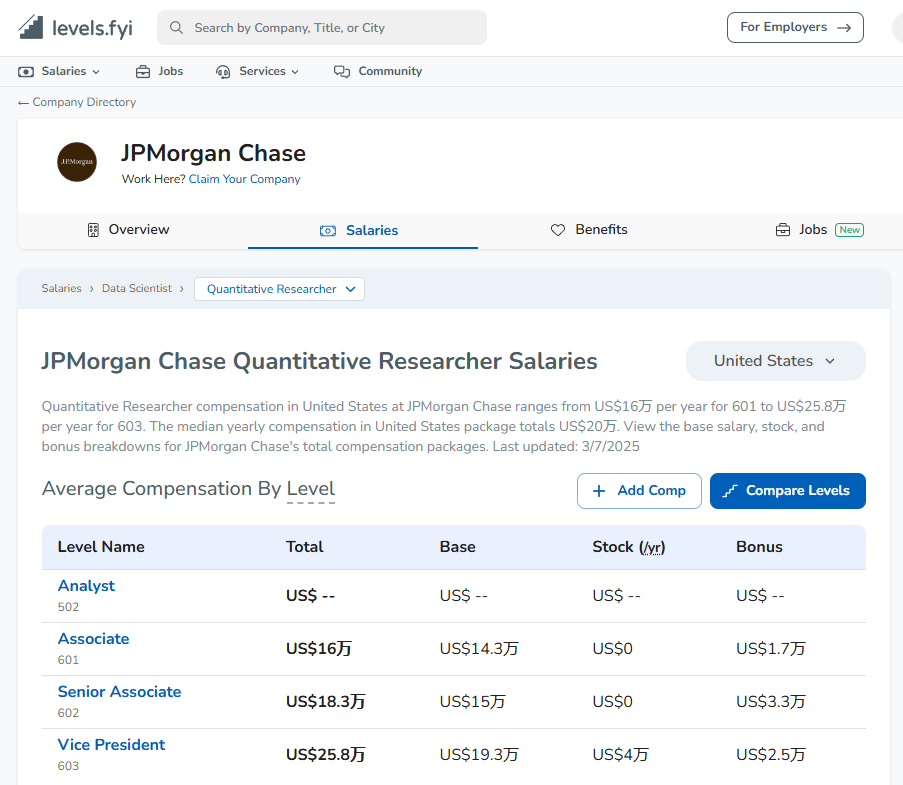This screenshot has width=903, height=785.
Task: Open the Associate level link
Action: point(93,639)
